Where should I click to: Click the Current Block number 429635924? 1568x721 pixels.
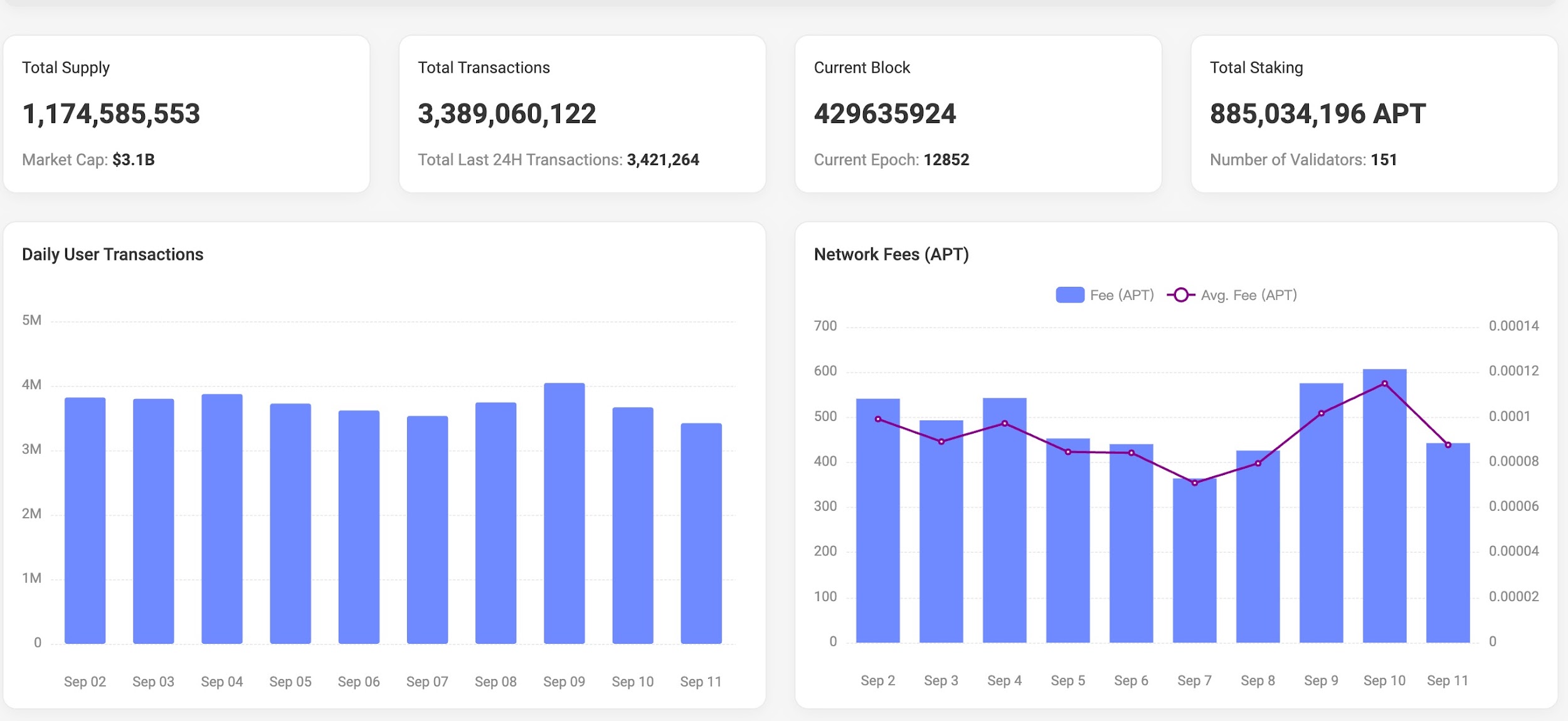pos(884,114)
